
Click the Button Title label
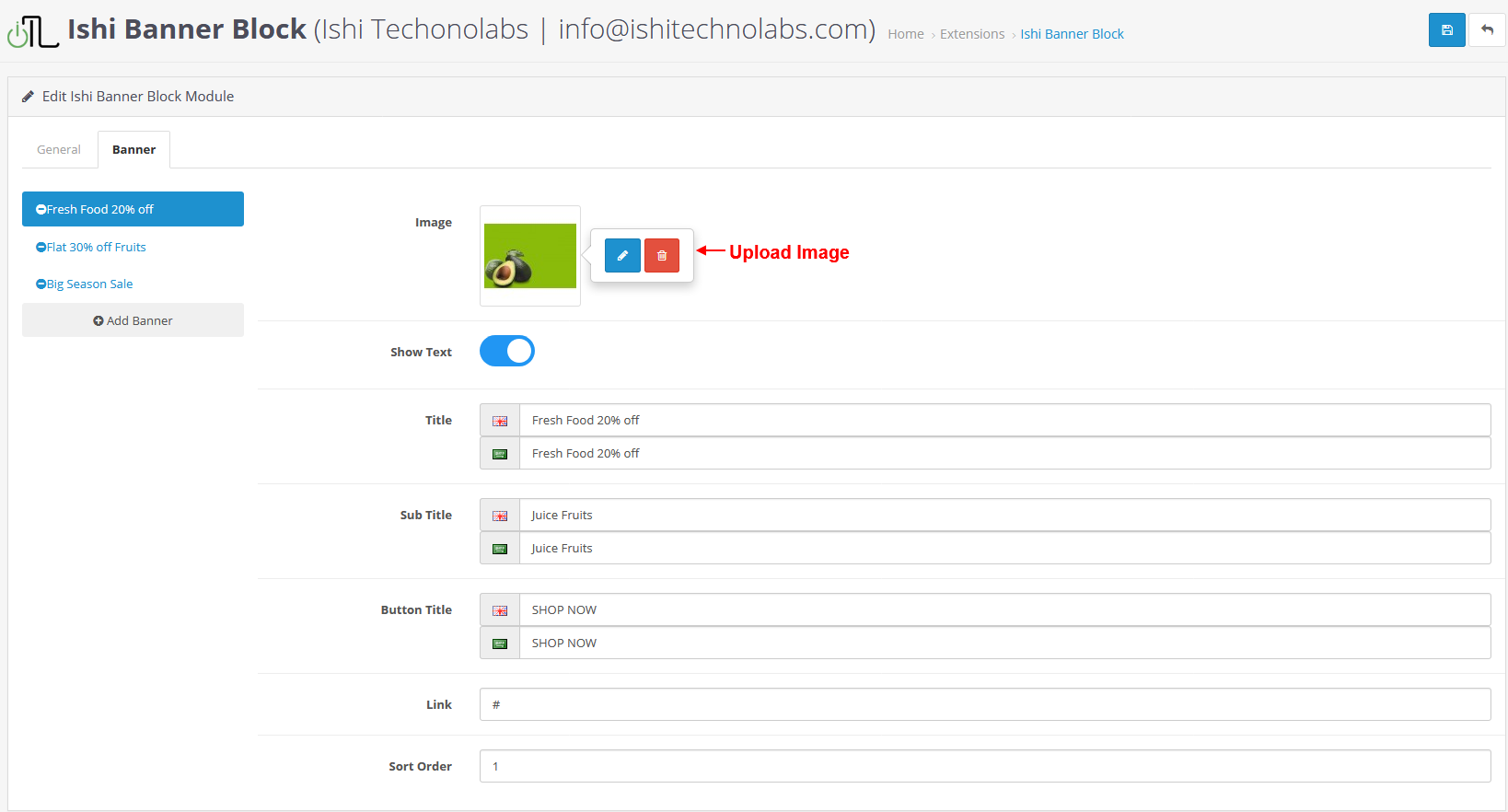click(x=416, y=609)
